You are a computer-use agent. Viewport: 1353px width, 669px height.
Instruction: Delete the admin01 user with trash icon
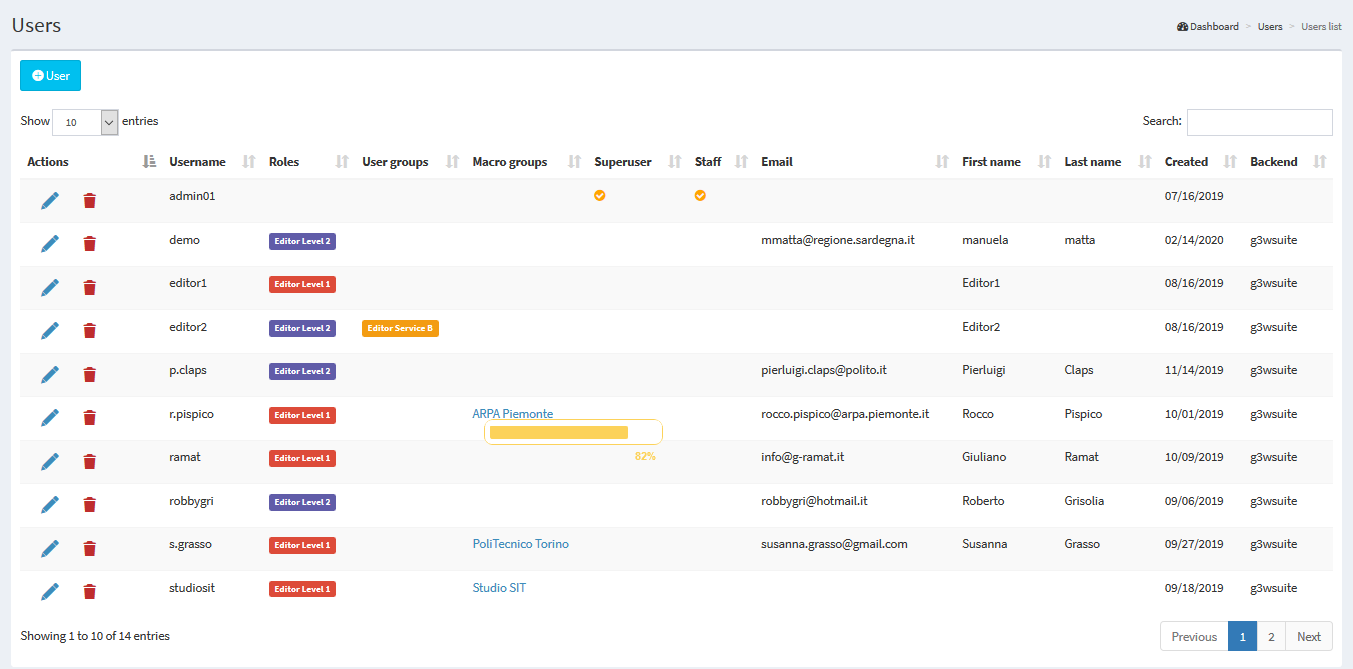click(x=90, y=201)
